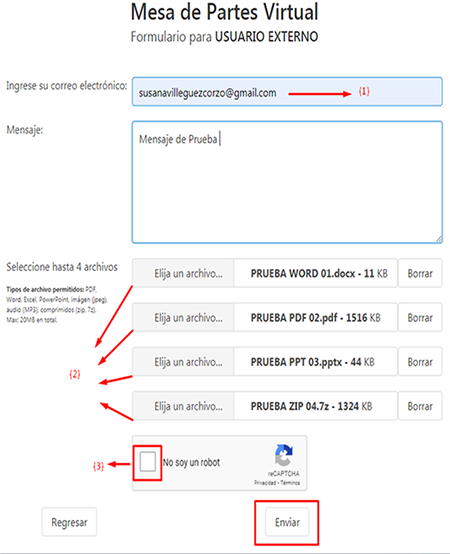The height and width of the screenshot is (554, 450).
Task: Remove PRUEBA ZIP 04.7z with Borrar
Action: [420, 406]
